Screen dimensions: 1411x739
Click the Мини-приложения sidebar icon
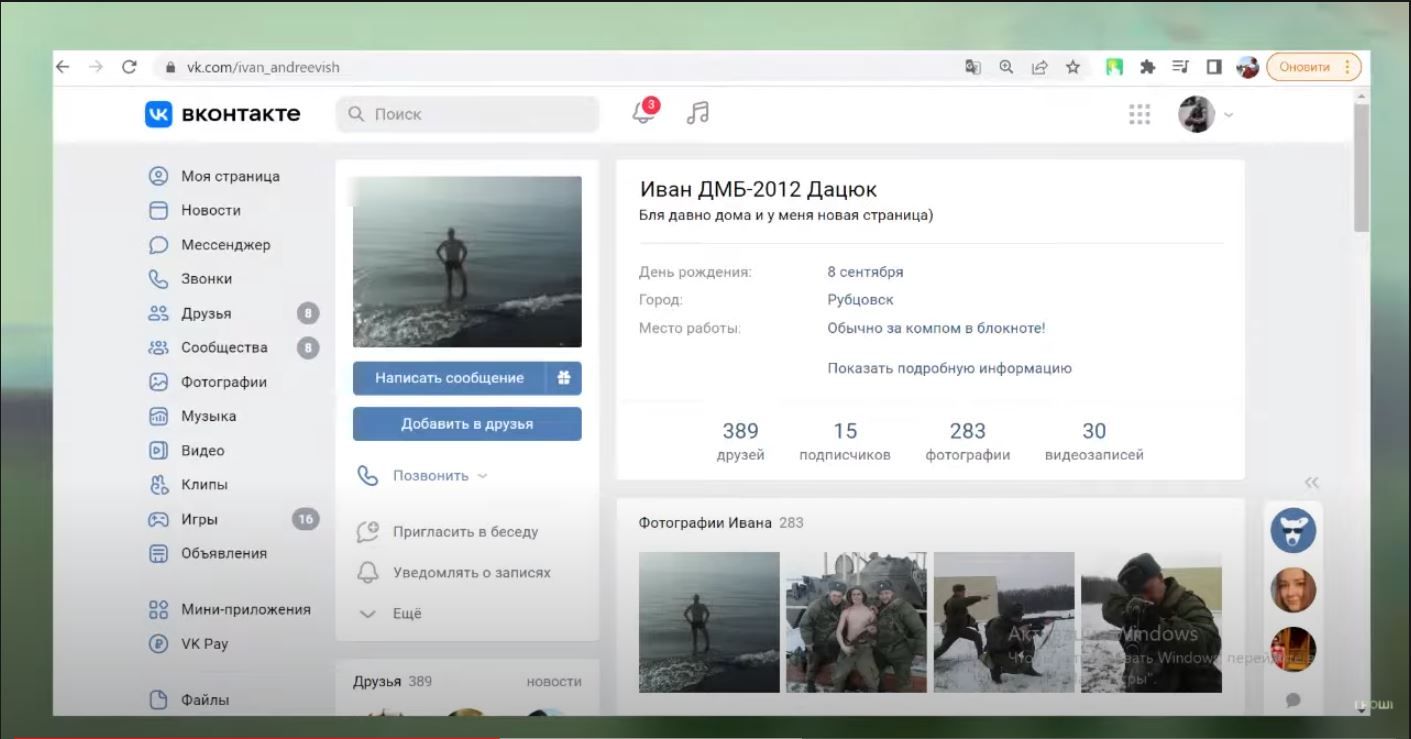(x=158, y=609)
